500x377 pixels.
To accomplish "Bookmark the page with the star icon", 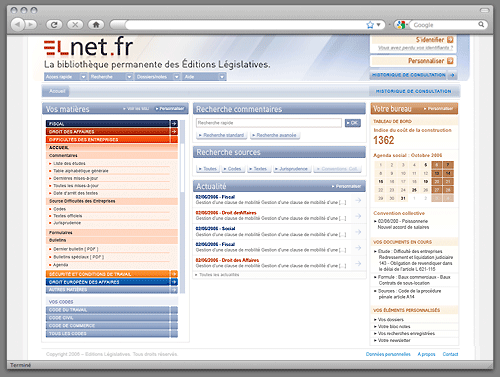I will tap(370, 25).
